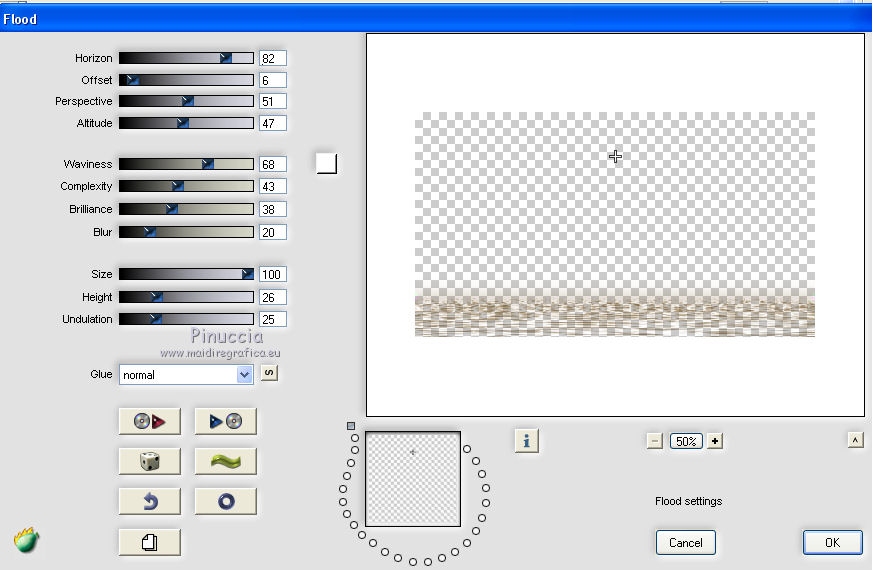Image resolution: width=872 pixels, height=570 pixels.
Task: Click the flooded water area in preview
Action: coord(615,316)
